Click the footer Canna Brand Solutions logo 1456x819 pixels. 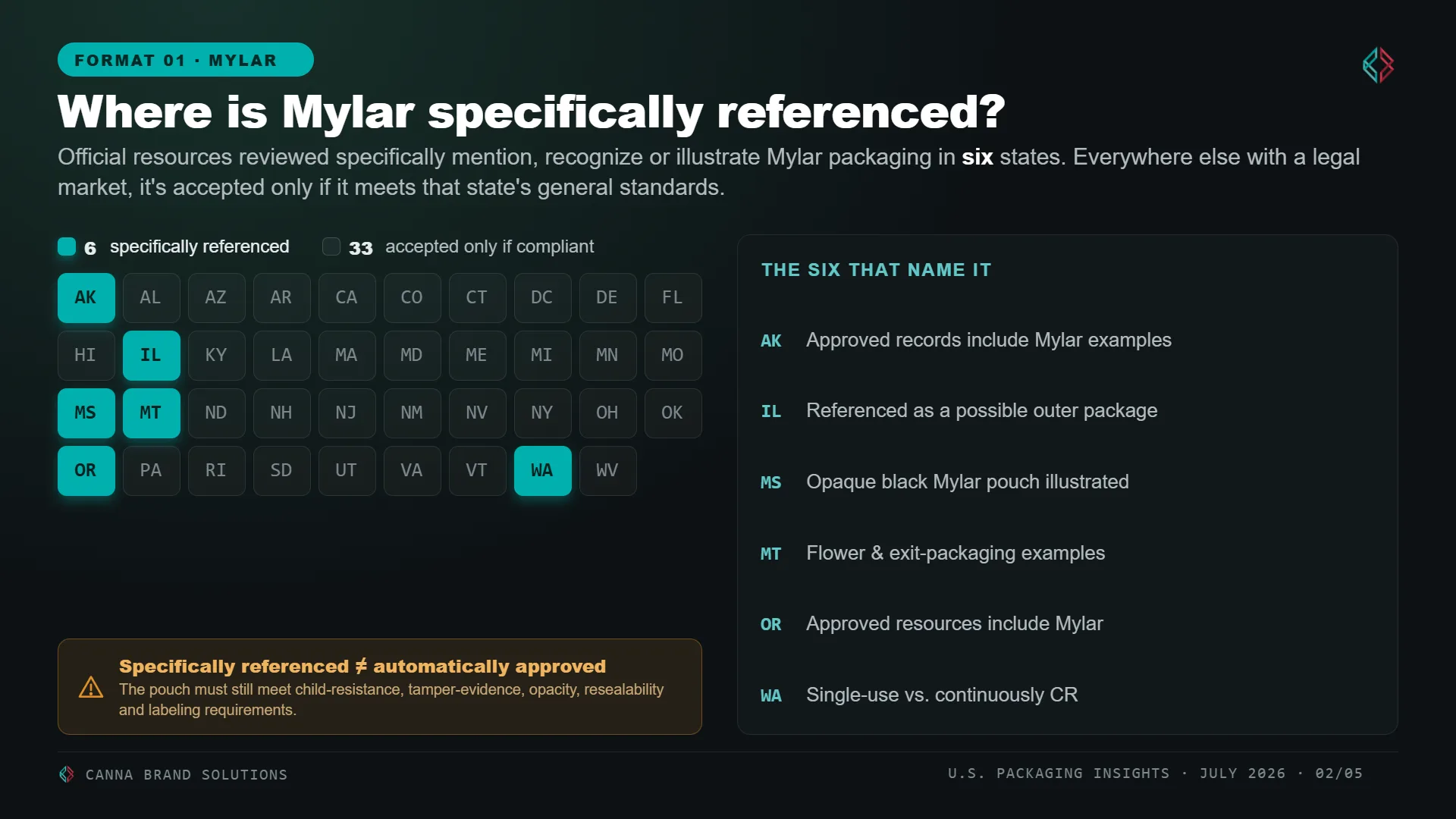(67, 774)
